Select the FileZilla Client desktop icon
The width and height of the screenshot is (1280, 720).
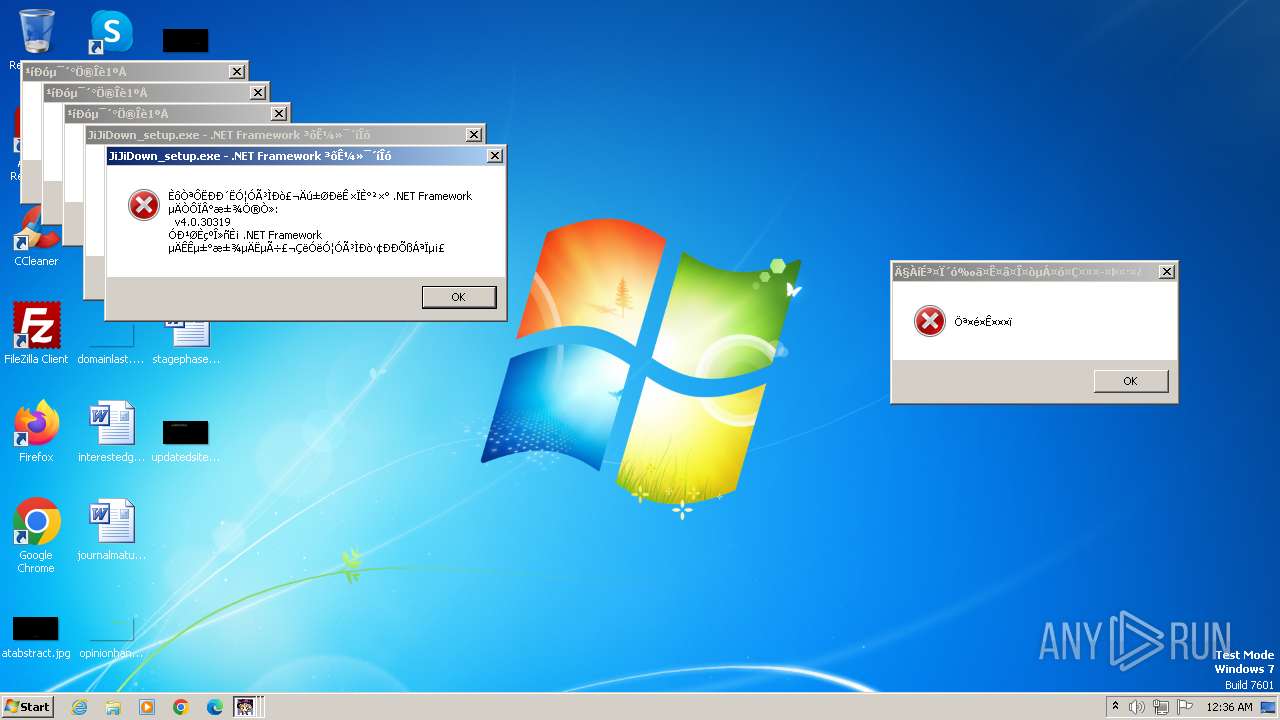pyautogui.click(x=36, y=333)
